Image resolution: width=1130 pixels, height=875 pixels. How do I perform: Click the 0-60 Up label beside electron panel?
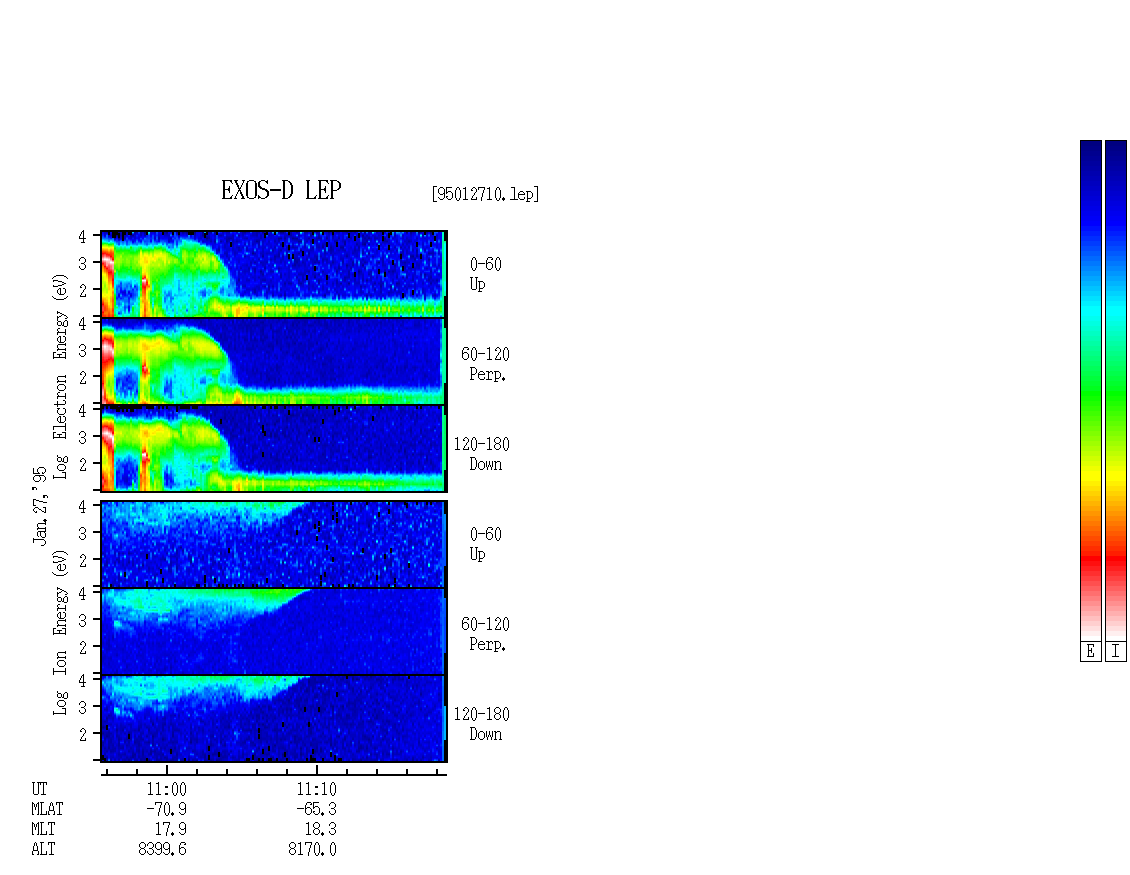tap(485, 274)
